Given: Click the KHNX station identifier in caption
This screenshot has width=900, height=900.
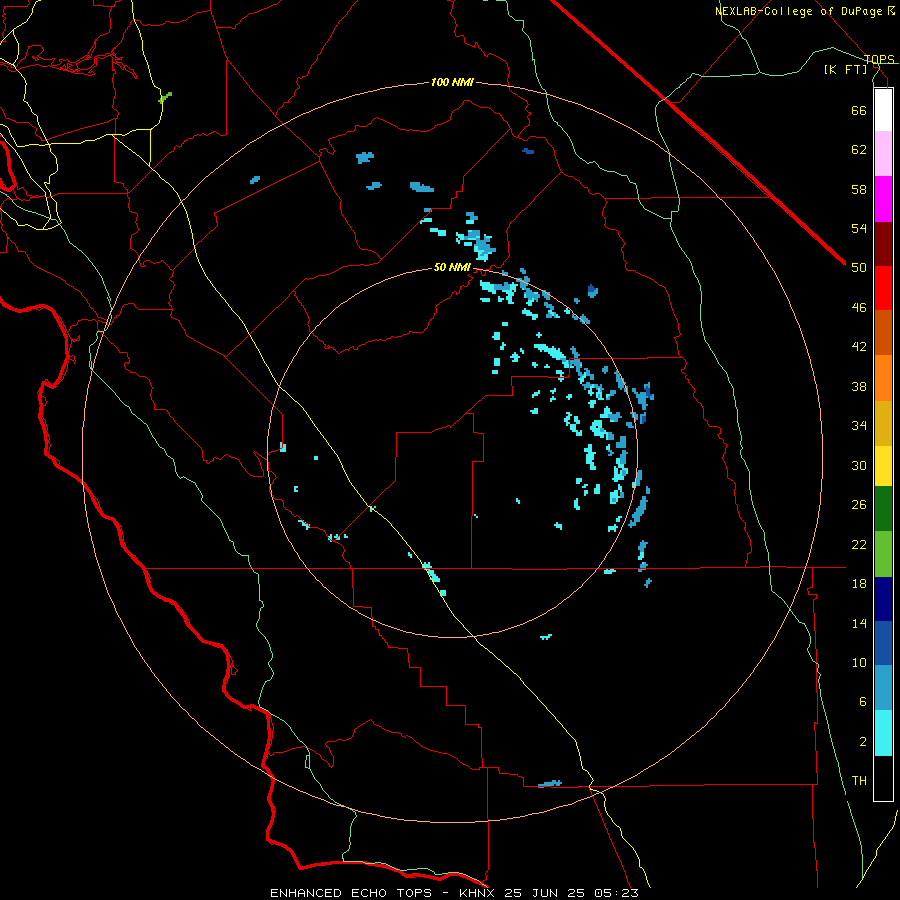Looking at the screenshot, I should [479, 893].
